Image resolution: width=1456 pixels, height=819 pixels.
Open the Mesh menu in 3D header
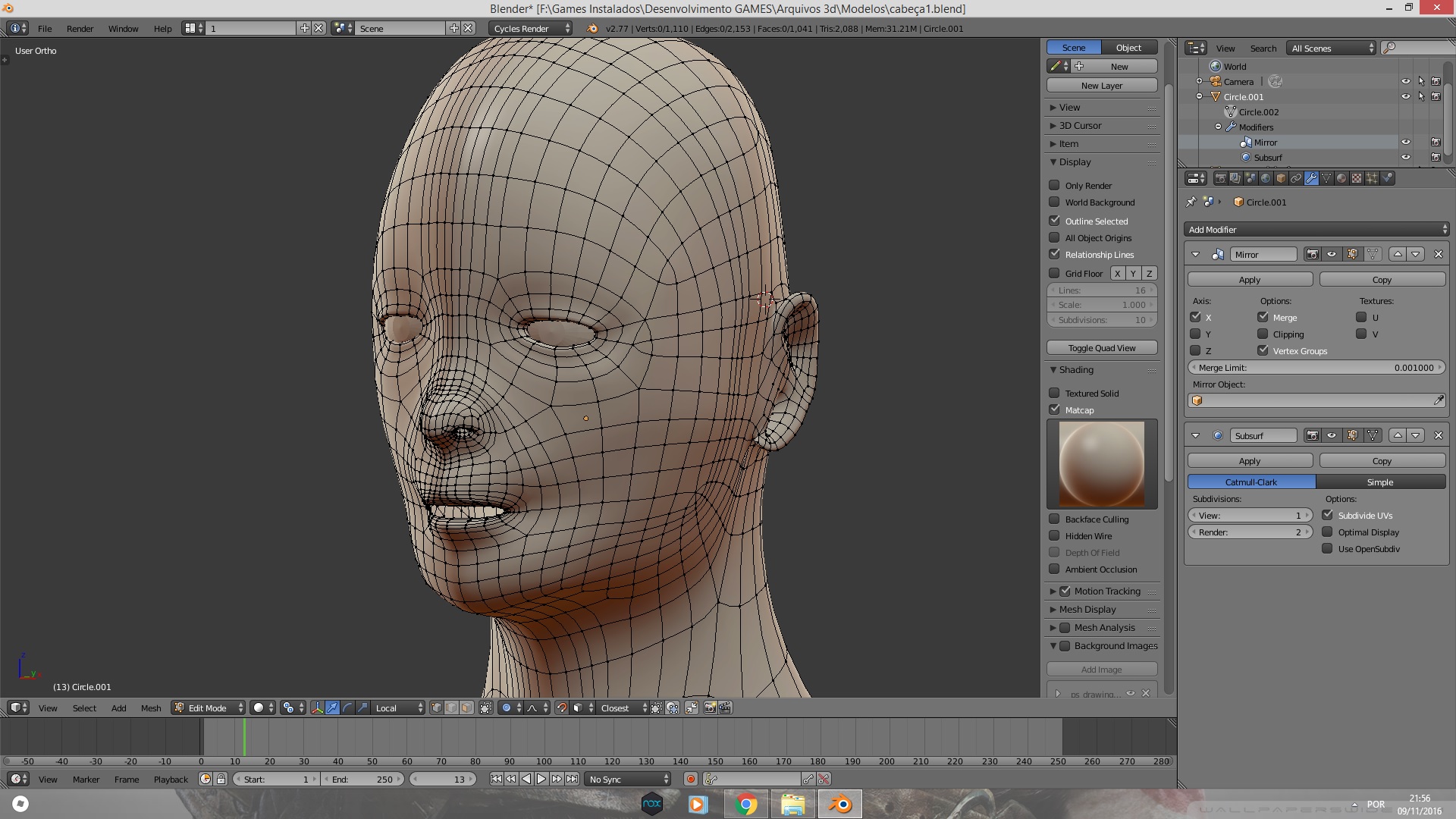point(151,708)
